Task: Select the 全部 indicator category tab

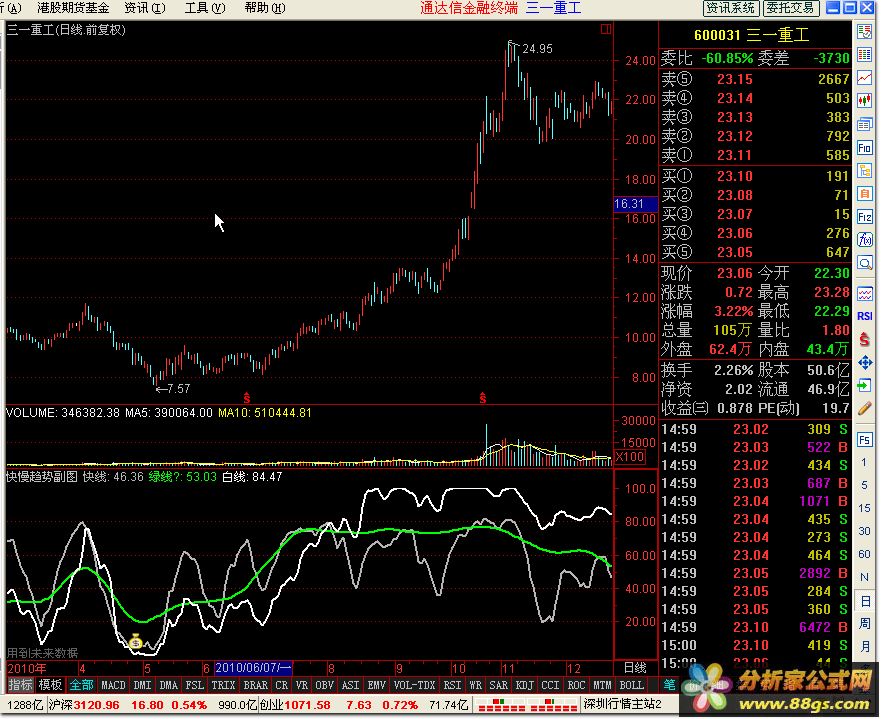Action: (x=81, y=685)
